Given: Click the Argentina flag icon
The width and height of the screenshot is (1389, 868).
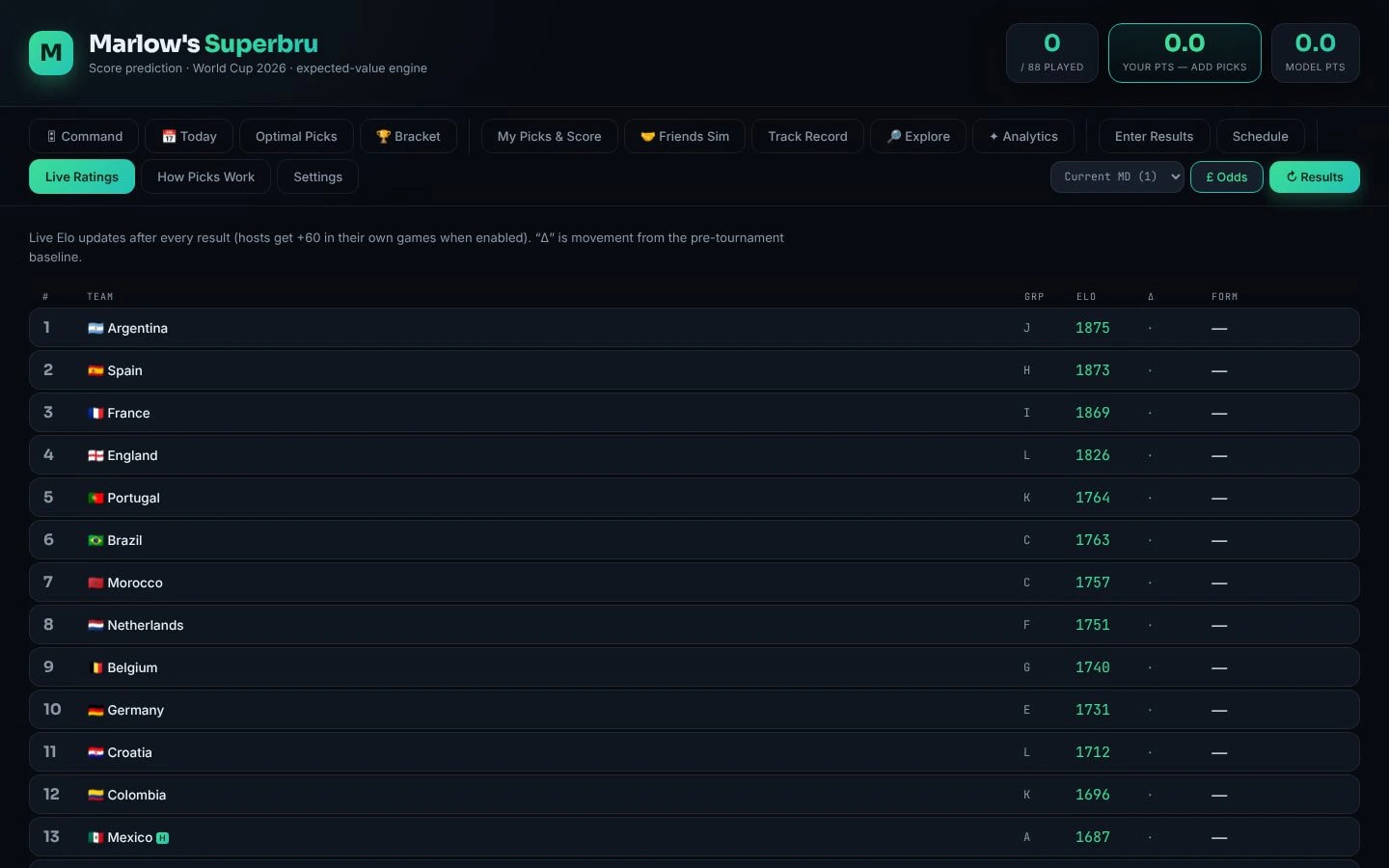Looking at the screenshot, I should [x=95, y=328].
